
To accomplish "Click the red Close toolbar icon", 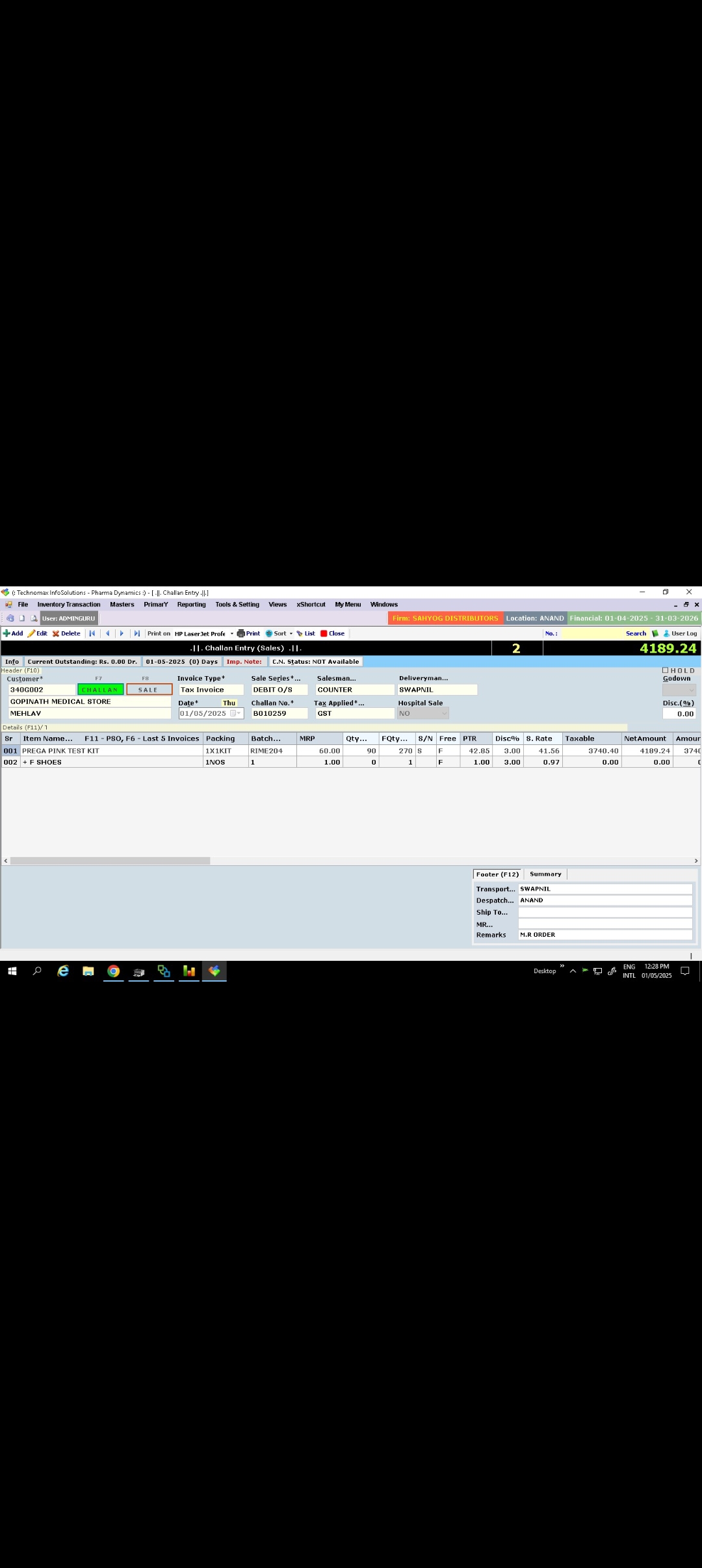I will 324,633.
